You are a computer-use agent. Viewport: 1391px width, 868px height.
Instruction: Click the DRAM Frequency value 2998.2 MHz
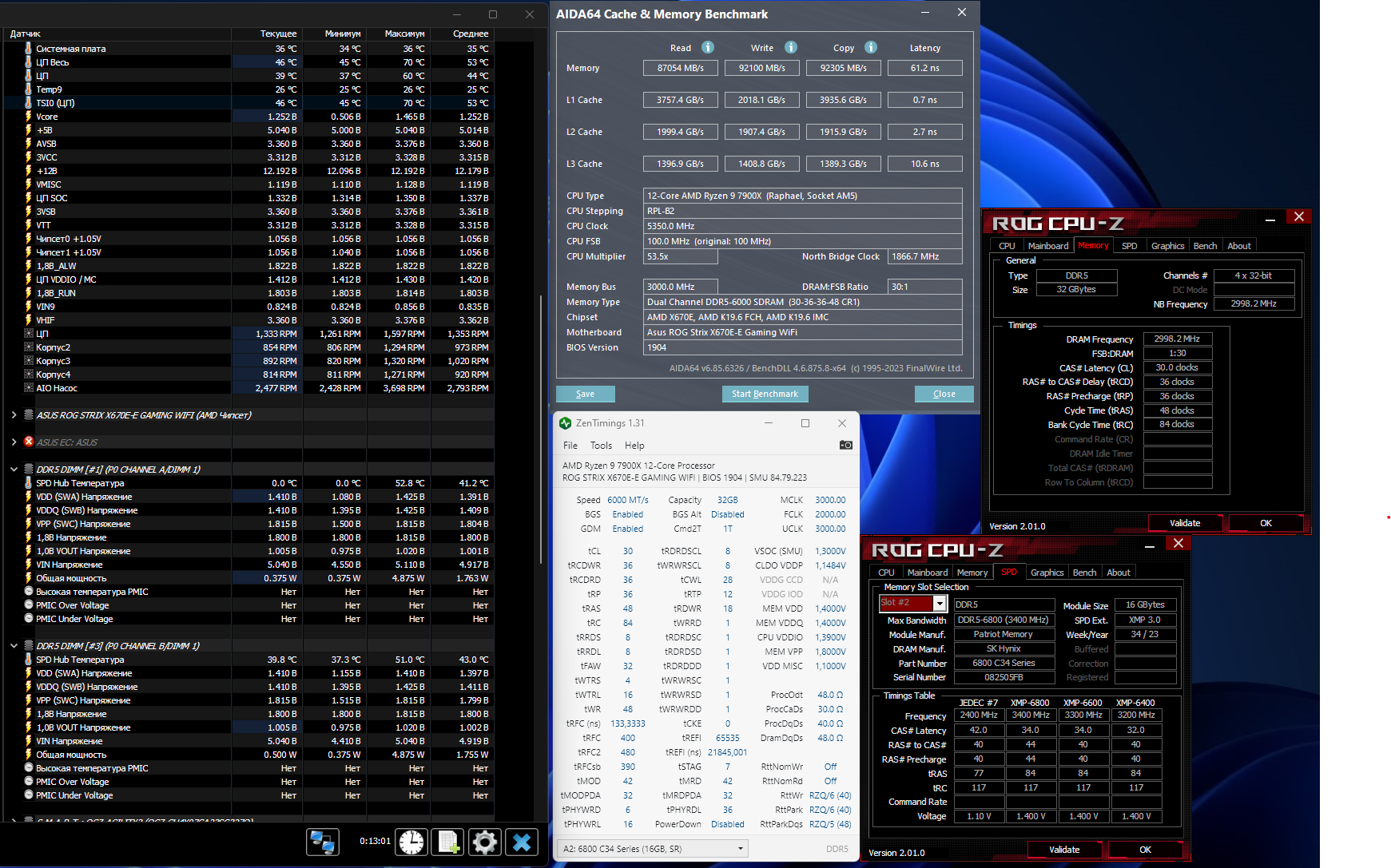tap(1178, 339)
